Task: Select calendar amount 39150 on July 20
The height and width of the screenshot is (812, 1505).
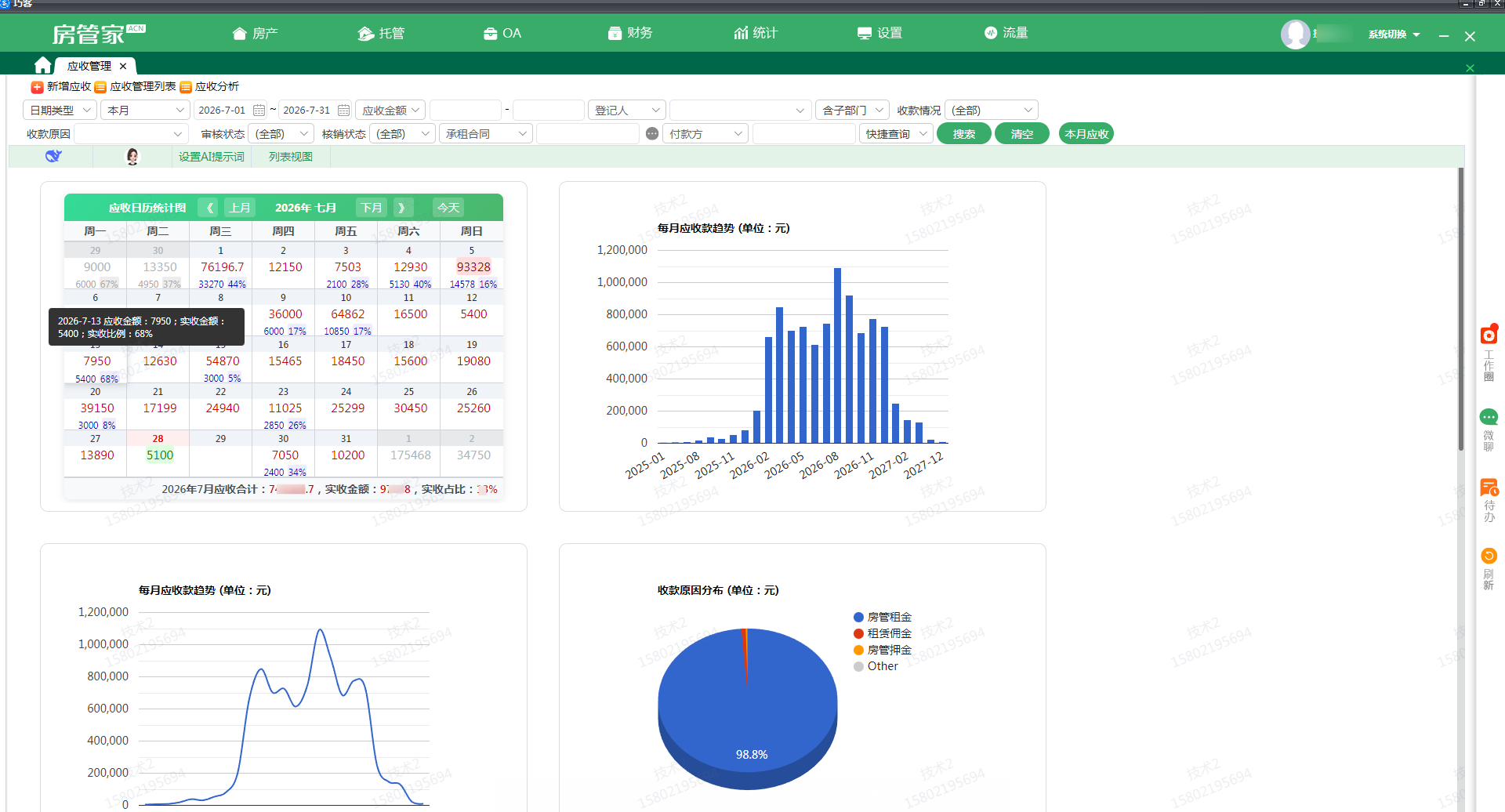Action: (97, 408)
